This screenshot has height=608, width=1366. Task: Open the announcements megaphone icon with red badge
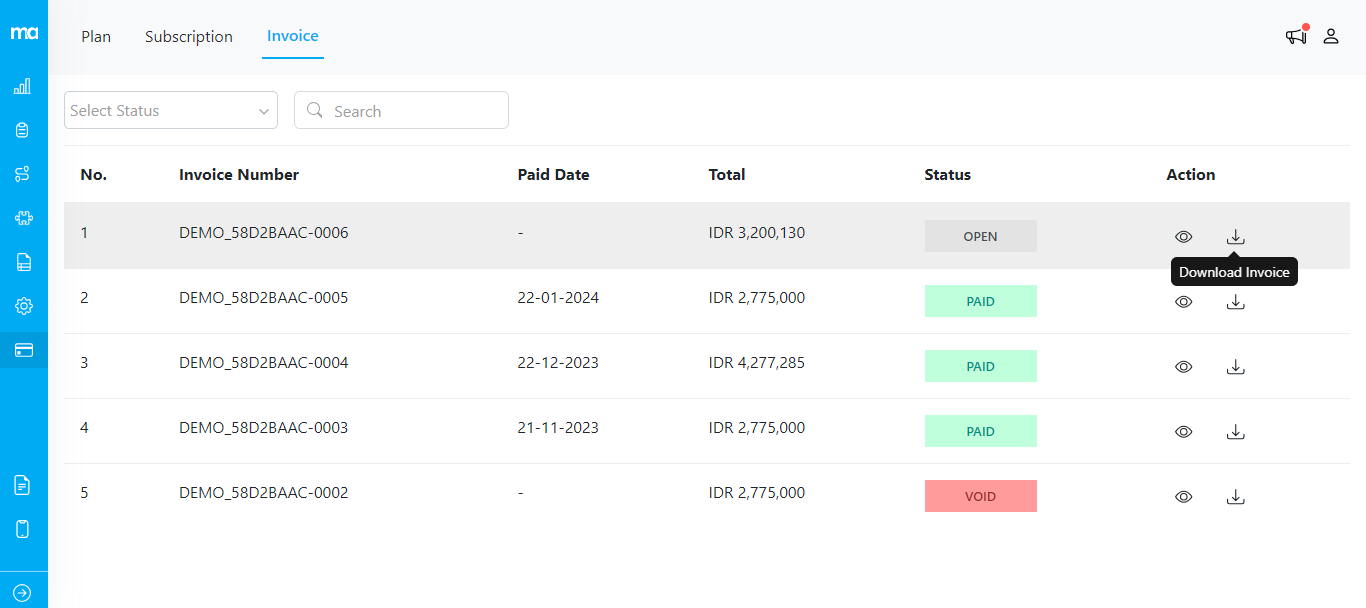pyautogui.click(x=1295, y=35)
